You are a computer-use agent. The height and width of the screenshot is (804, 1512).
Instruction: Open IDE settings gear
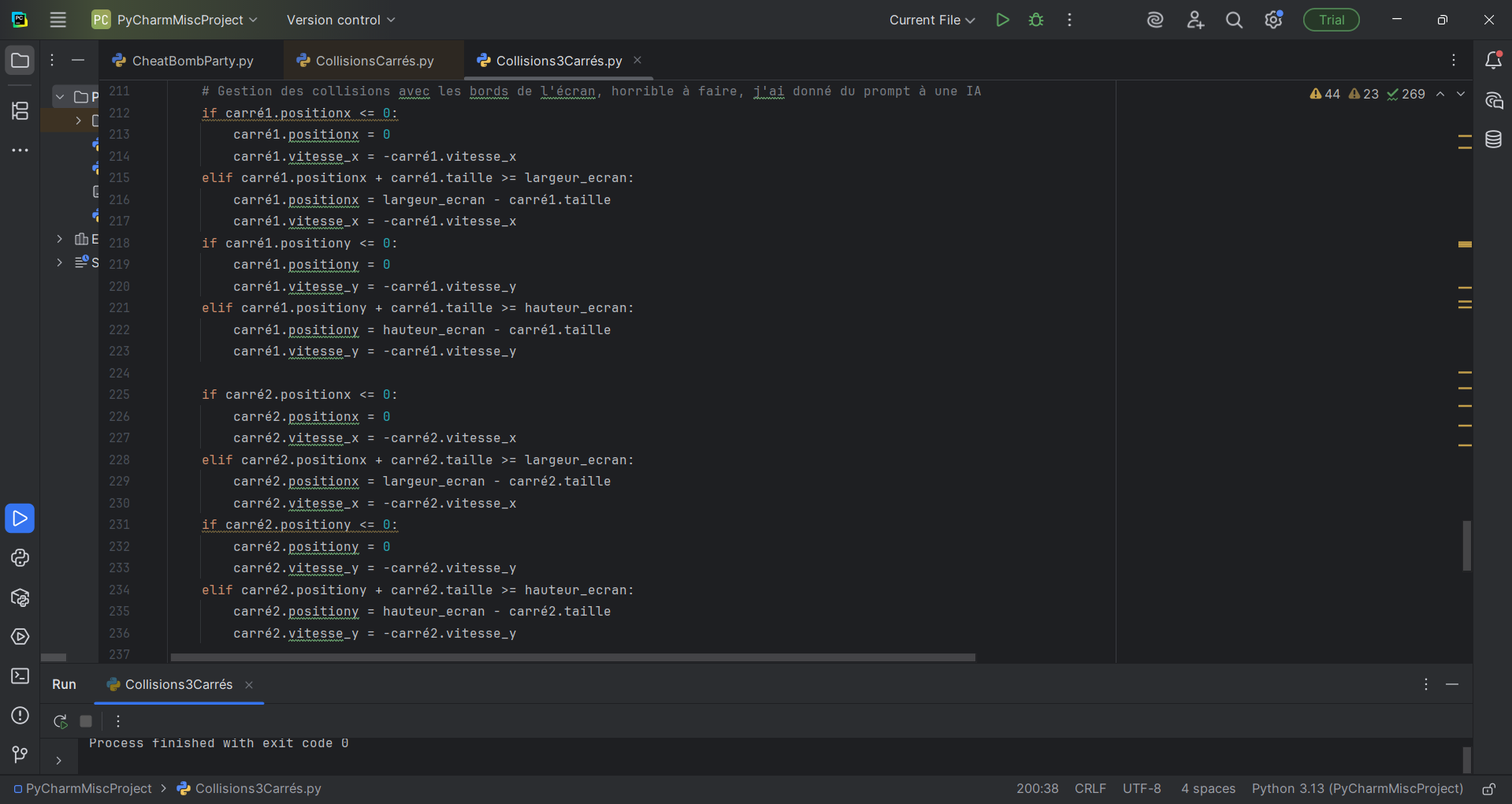[1273, 20]
